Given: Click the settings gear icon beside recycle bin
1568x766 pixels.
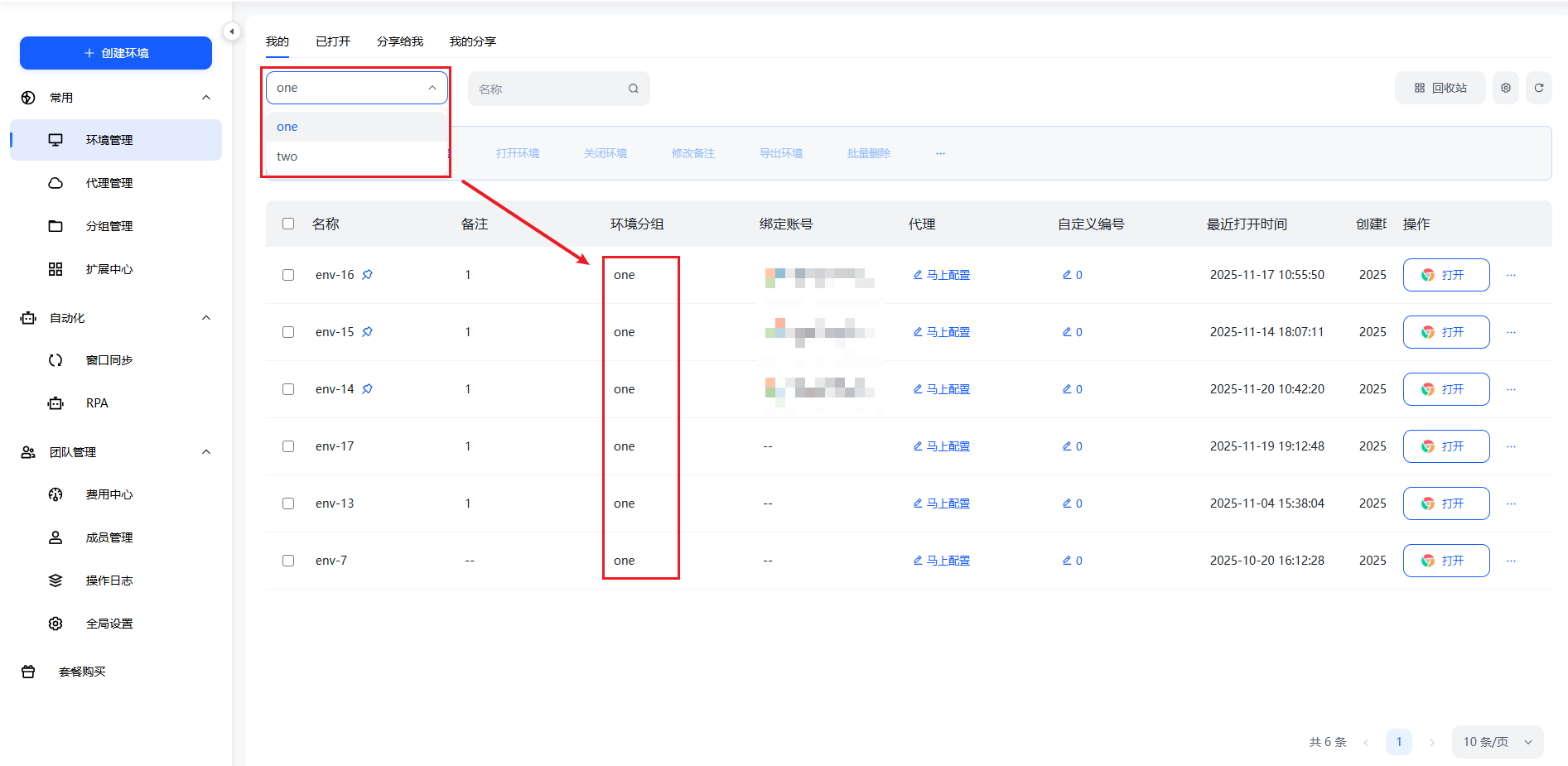Looking at the screenshot, I should tap(1505, 88).
